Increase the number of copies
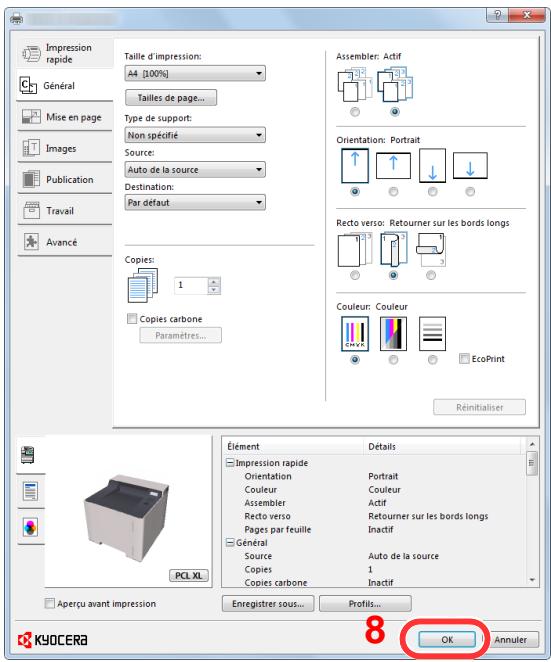This screenshot has width=551, height=662. pos(214,281)
